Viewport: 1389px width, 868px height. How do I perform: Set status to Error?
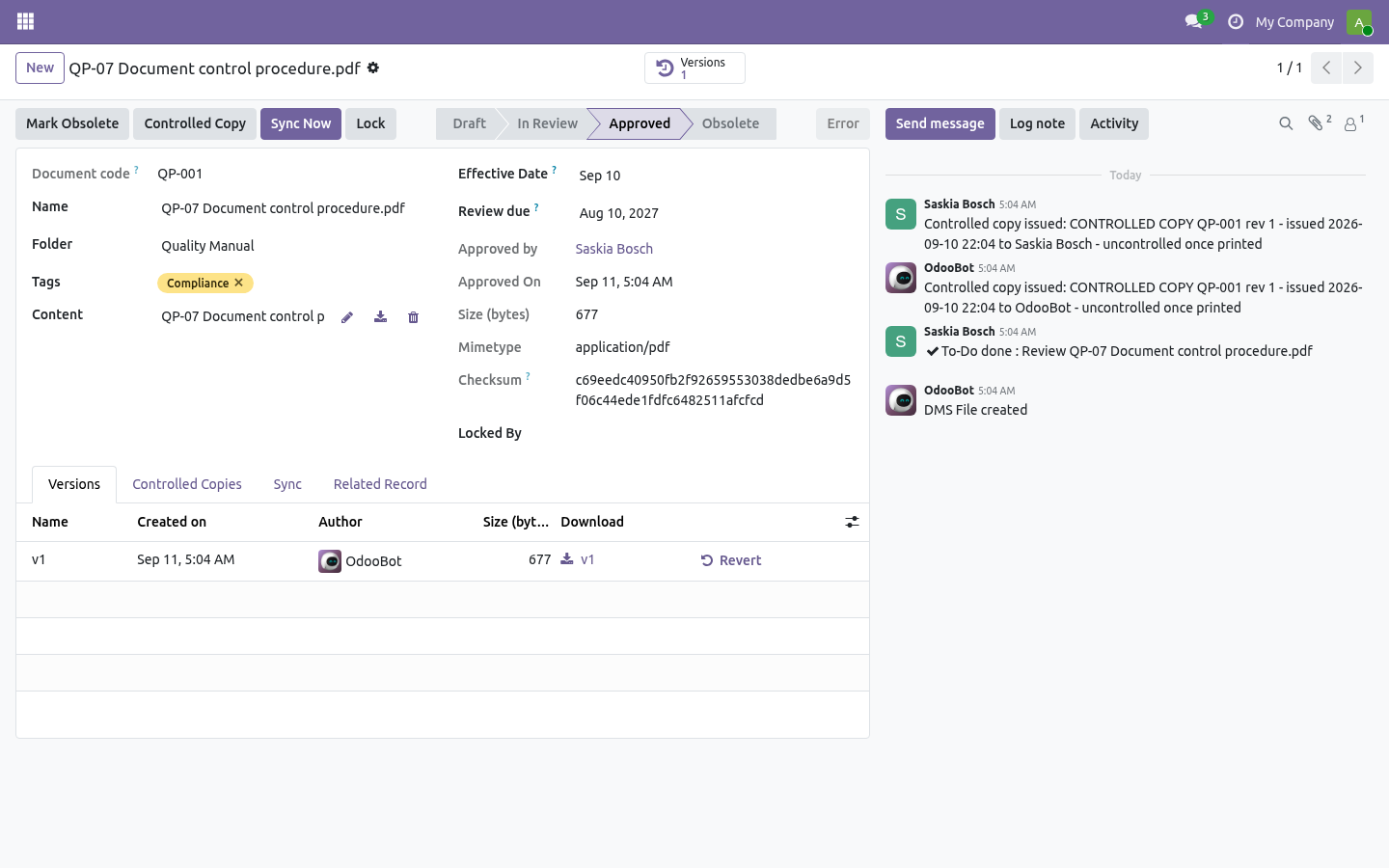[x=843, y=123]
